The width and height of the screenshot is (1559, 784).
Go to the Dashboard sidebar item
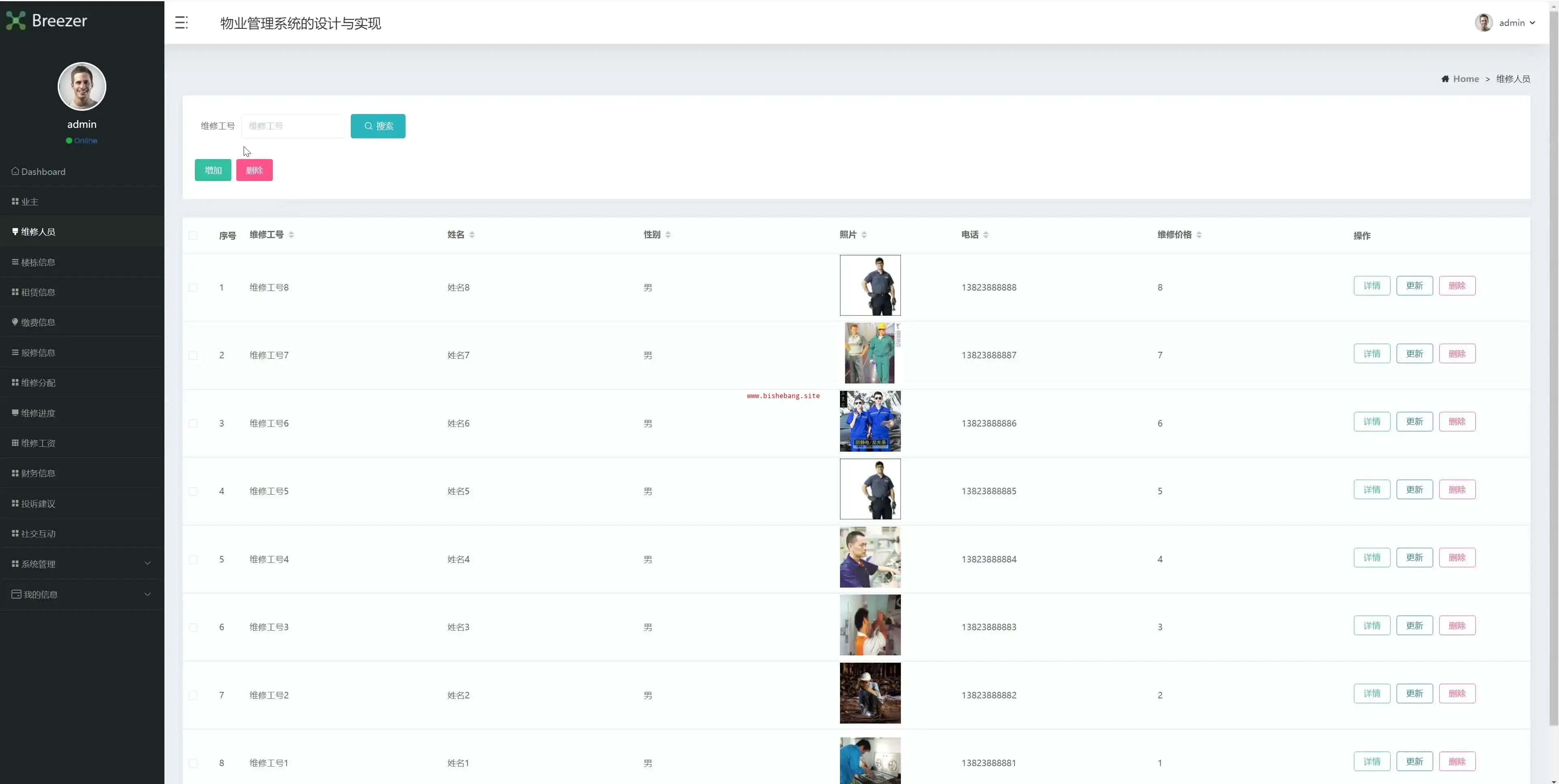(x=42, y=172)
